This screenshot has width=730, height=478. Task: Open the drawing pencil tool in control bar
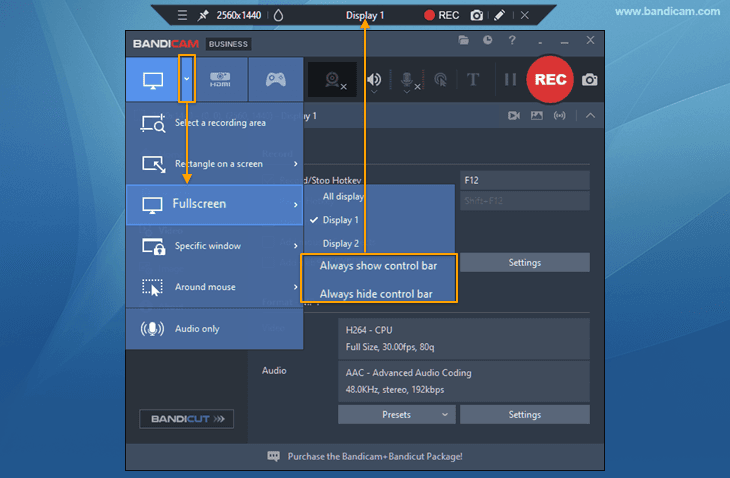click(499, 15)
